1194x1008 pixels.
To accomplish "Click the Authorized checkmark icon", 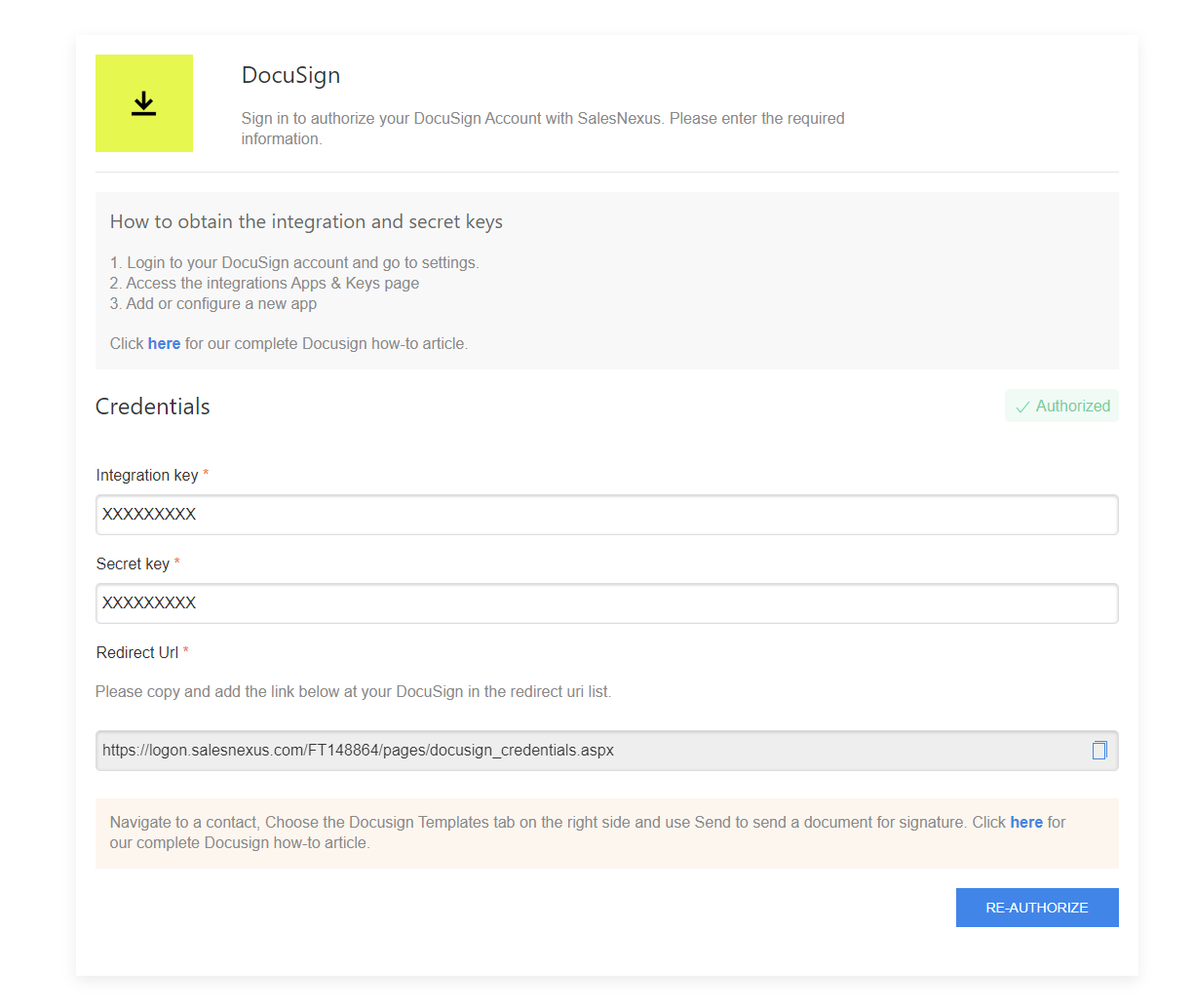I will click(x=1022, y=407).
